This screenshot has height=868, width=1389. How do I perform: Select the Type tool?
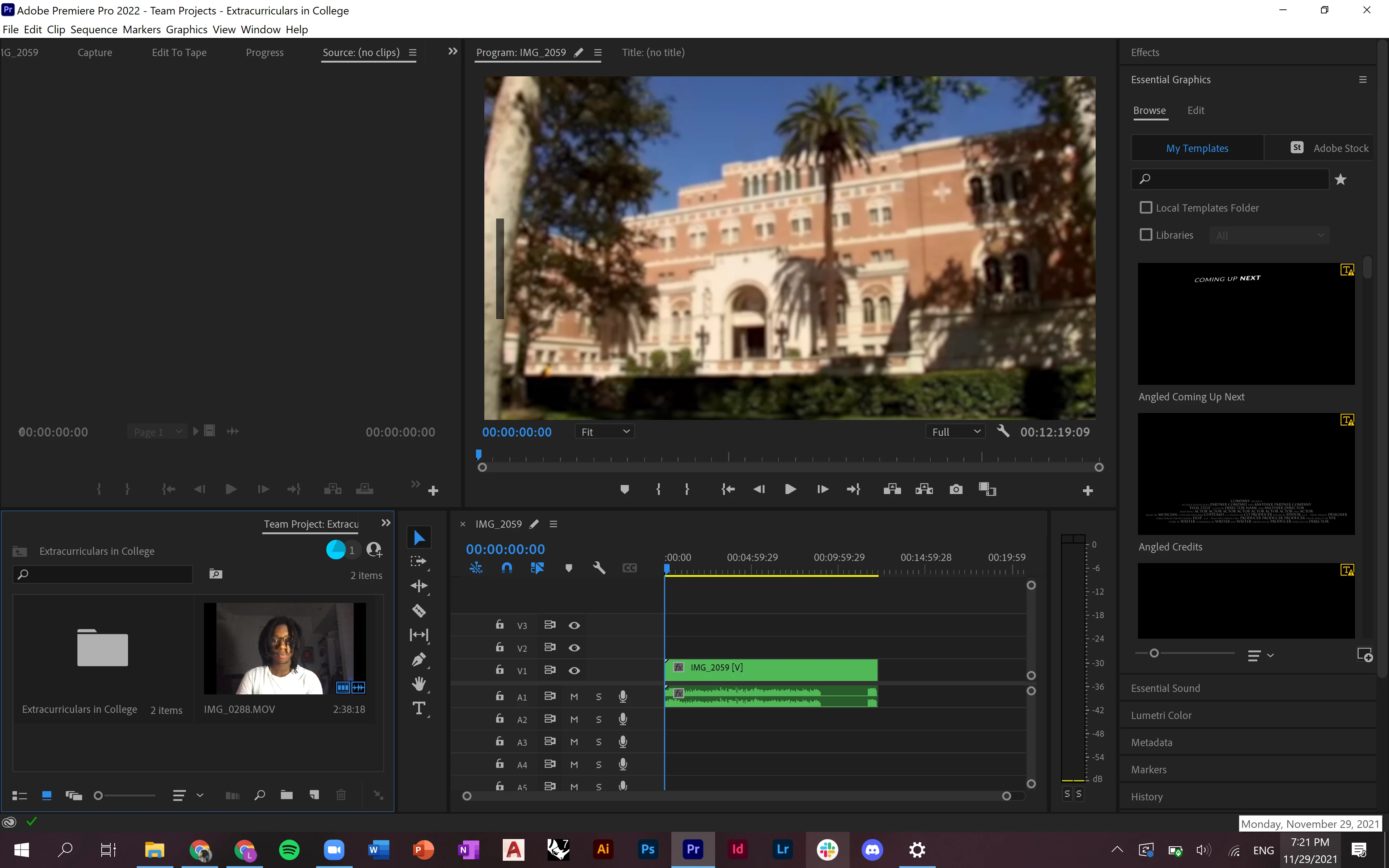[x=419, y=709]
